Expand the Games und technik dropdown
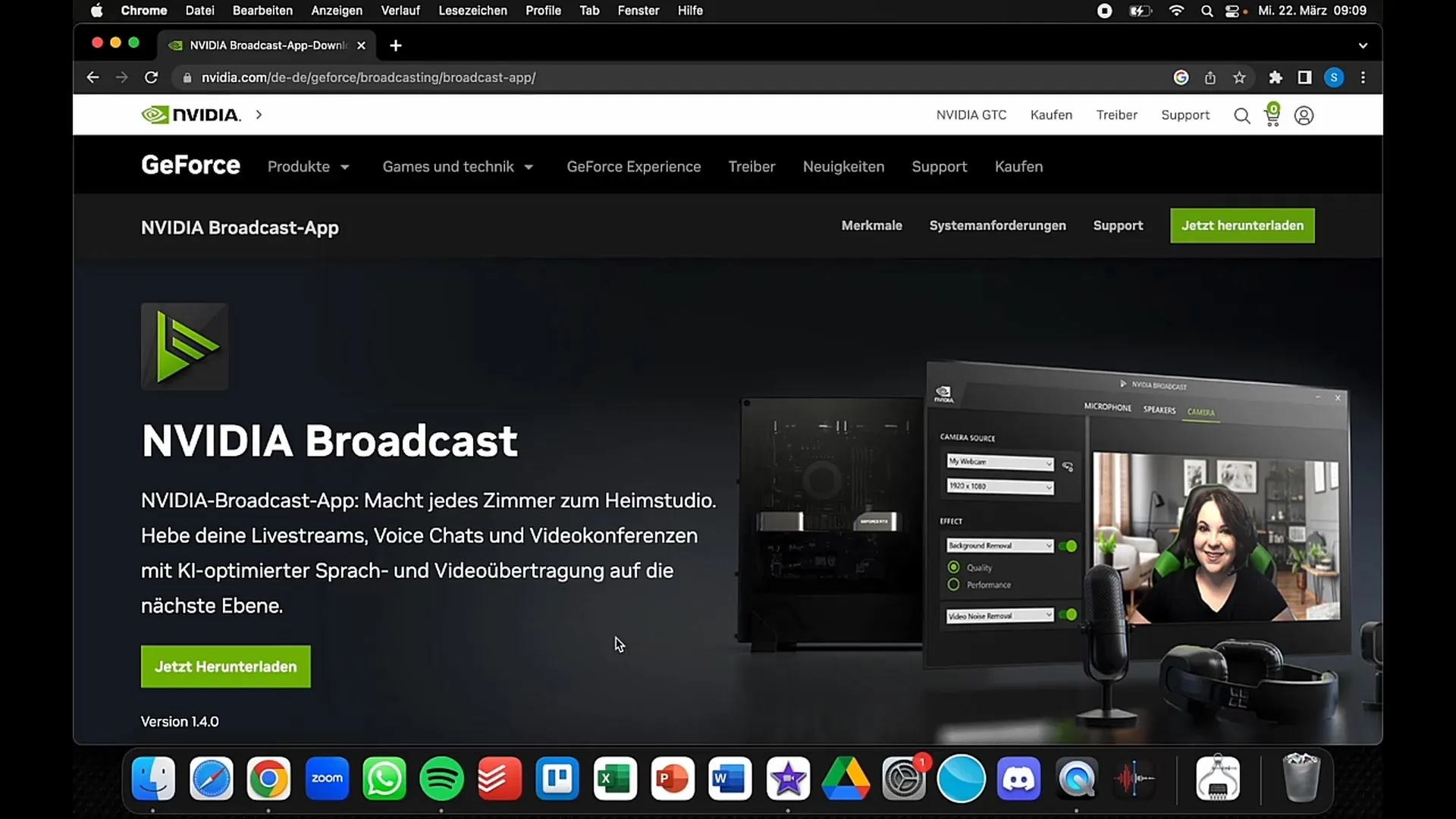This screenshot has width=1456, height=819. (x=458, y=167)
